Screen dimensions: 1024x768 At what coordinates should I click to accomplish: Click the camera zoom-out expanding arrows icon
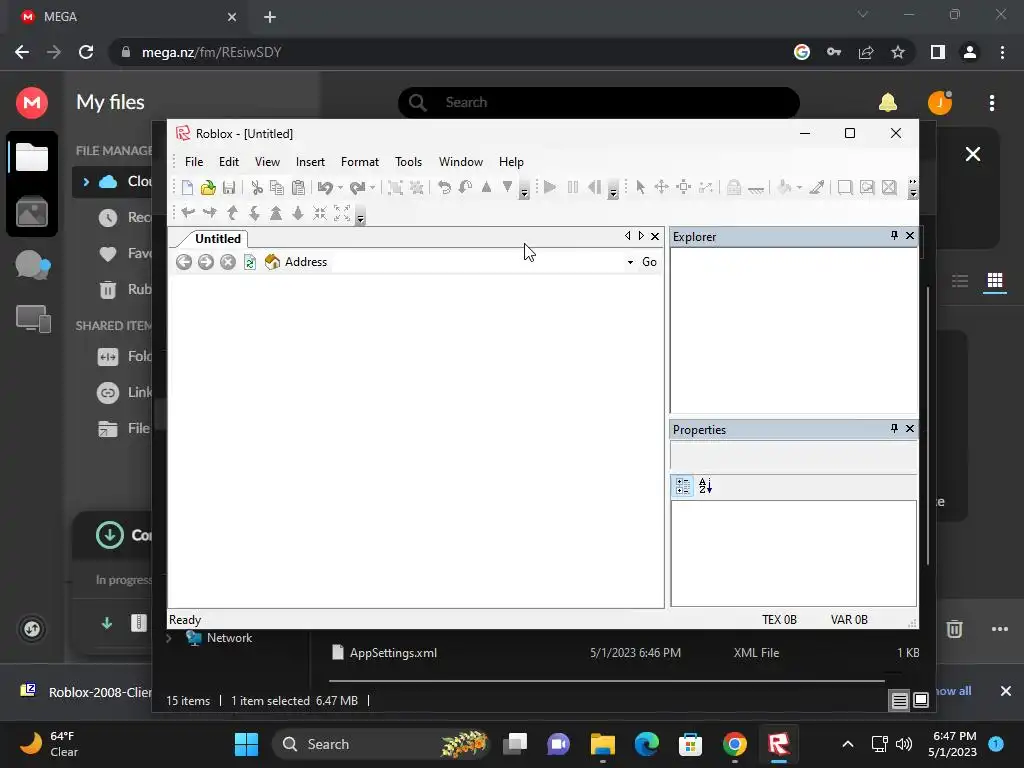tap(342, 213)
